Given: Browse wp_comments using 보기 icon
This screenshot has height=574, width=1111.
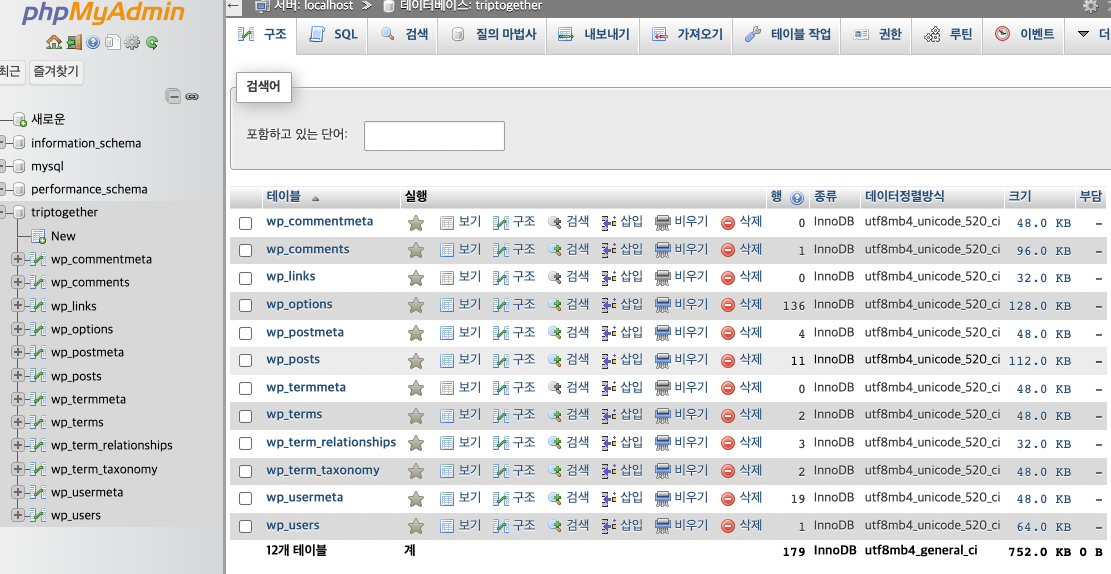Looking at the screenshot, I should [x=461, y=249].
